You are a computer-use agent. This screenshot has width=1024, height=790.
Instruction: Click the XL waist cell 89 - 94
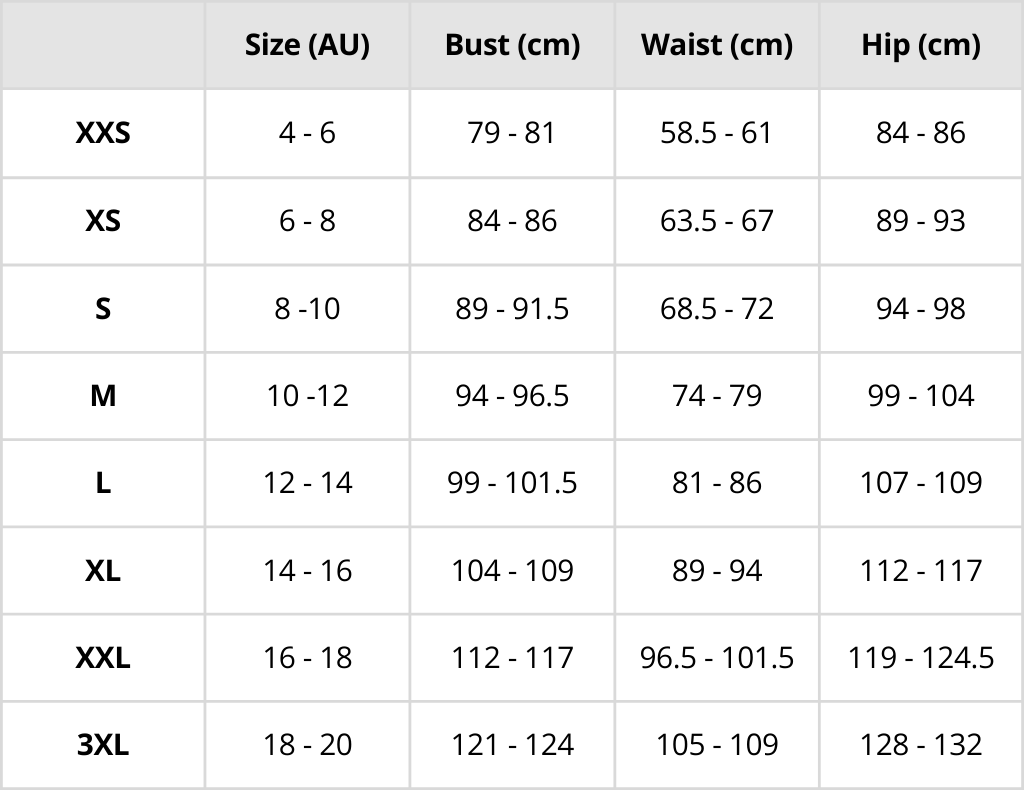pos(717,571)
